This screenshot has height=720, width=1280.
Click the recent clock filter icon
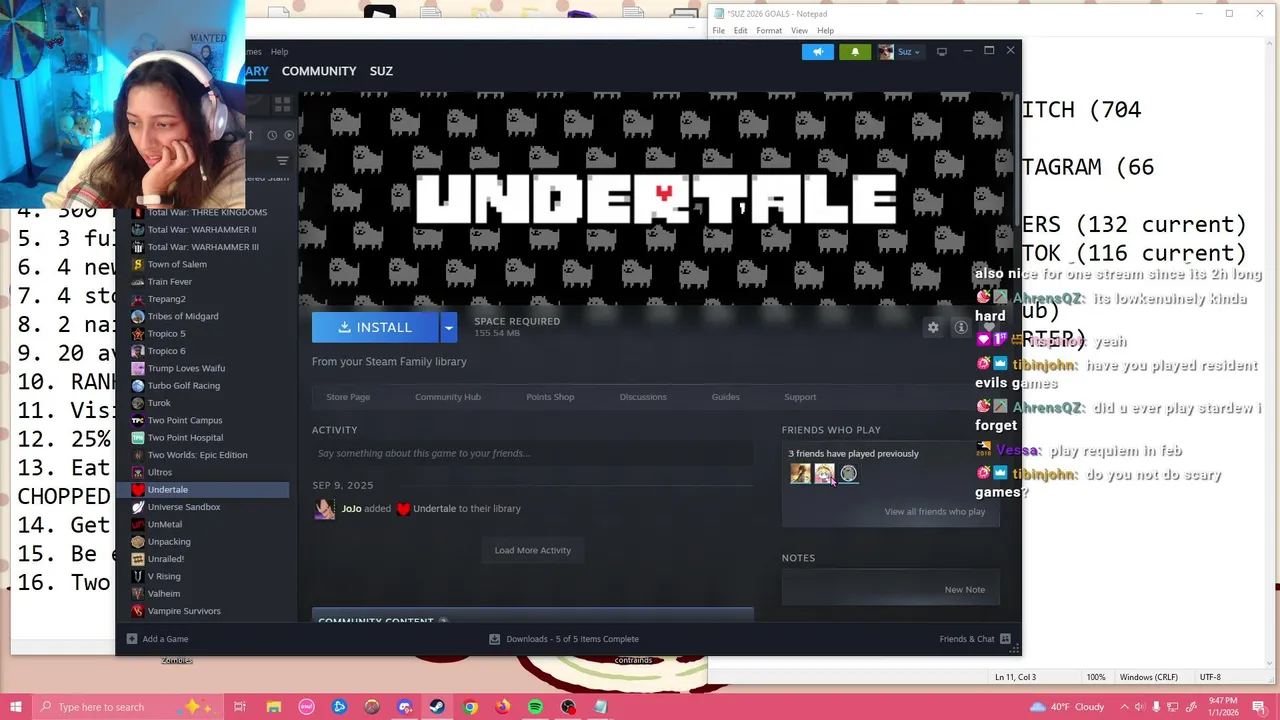point(272,135)
